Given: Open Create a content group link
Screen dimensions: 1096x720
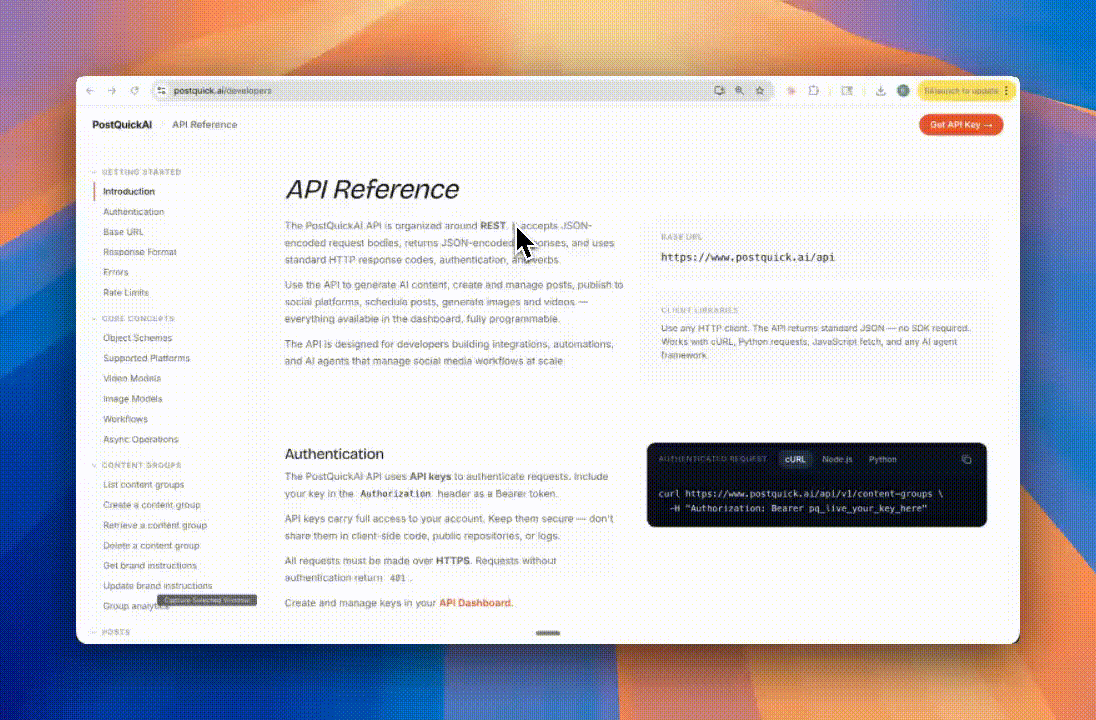Looking at the screenshot, I should point(152,505).
